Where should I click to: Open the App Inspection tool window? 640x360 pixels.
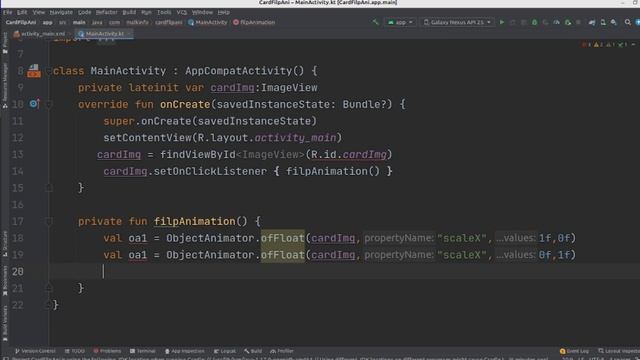point(184,351)
